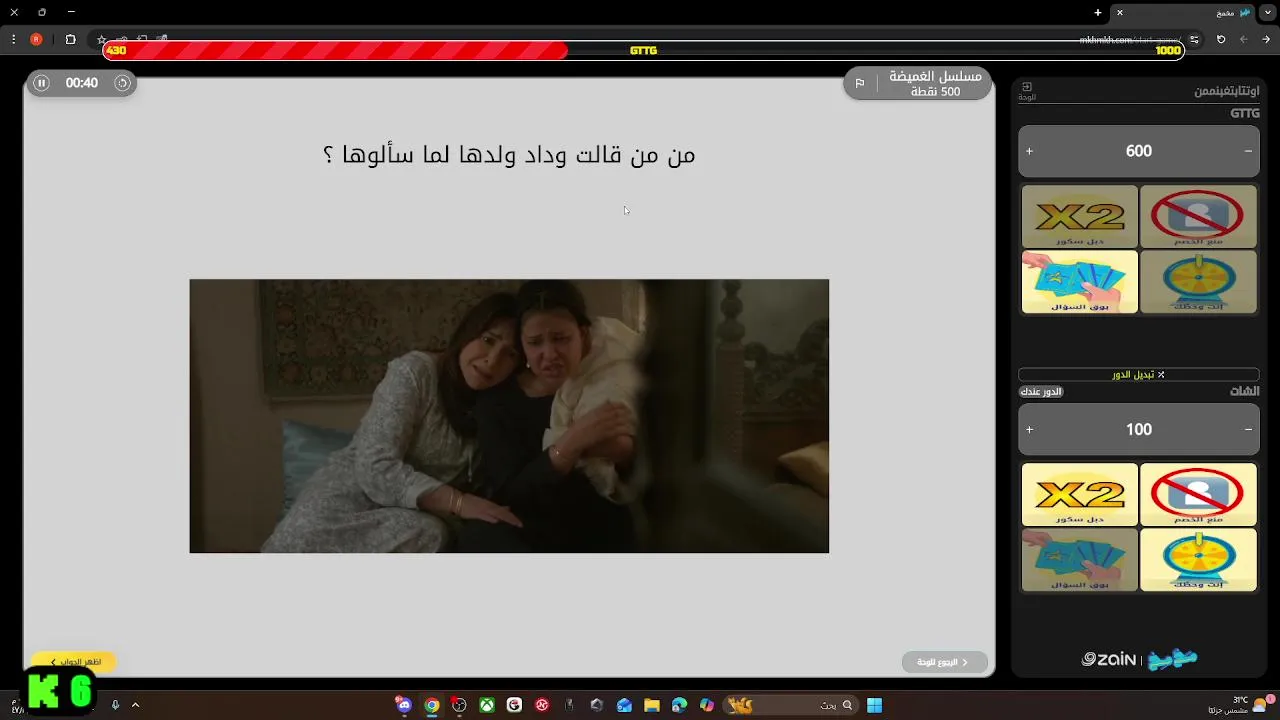Open a new browser tab
Image resolution: width=1280 pixels, height=720 pixels.
click(1098, 12)
